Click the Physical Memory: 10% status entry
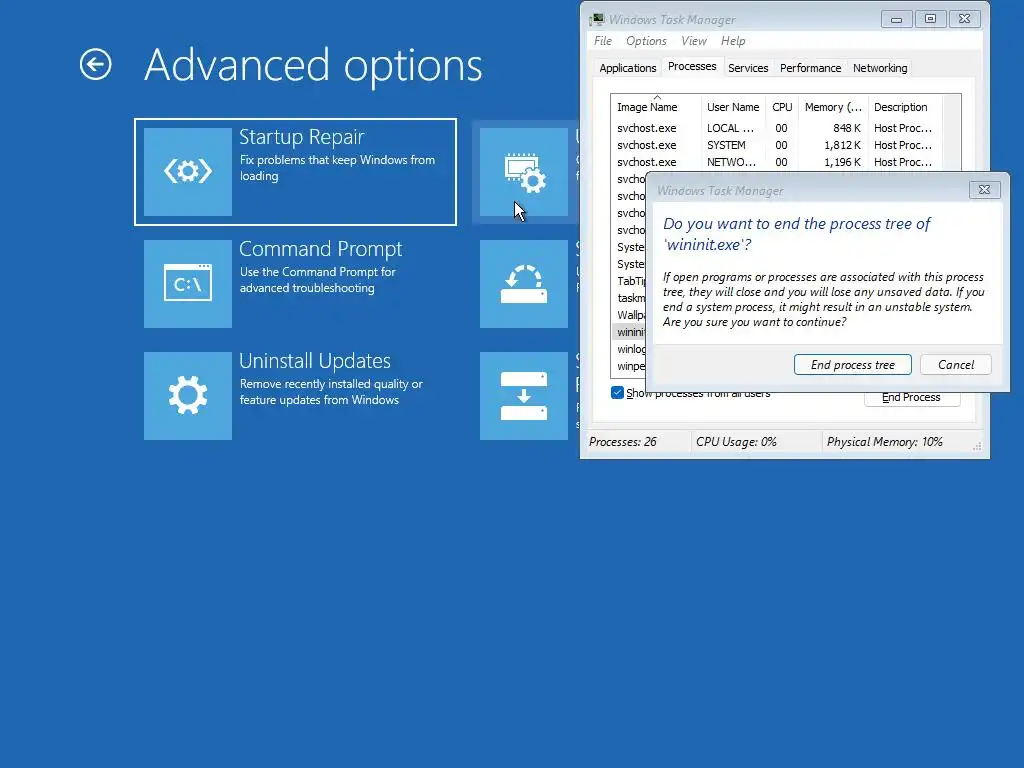Screen dimensions: 1024x768 click(x=884, y=442)
